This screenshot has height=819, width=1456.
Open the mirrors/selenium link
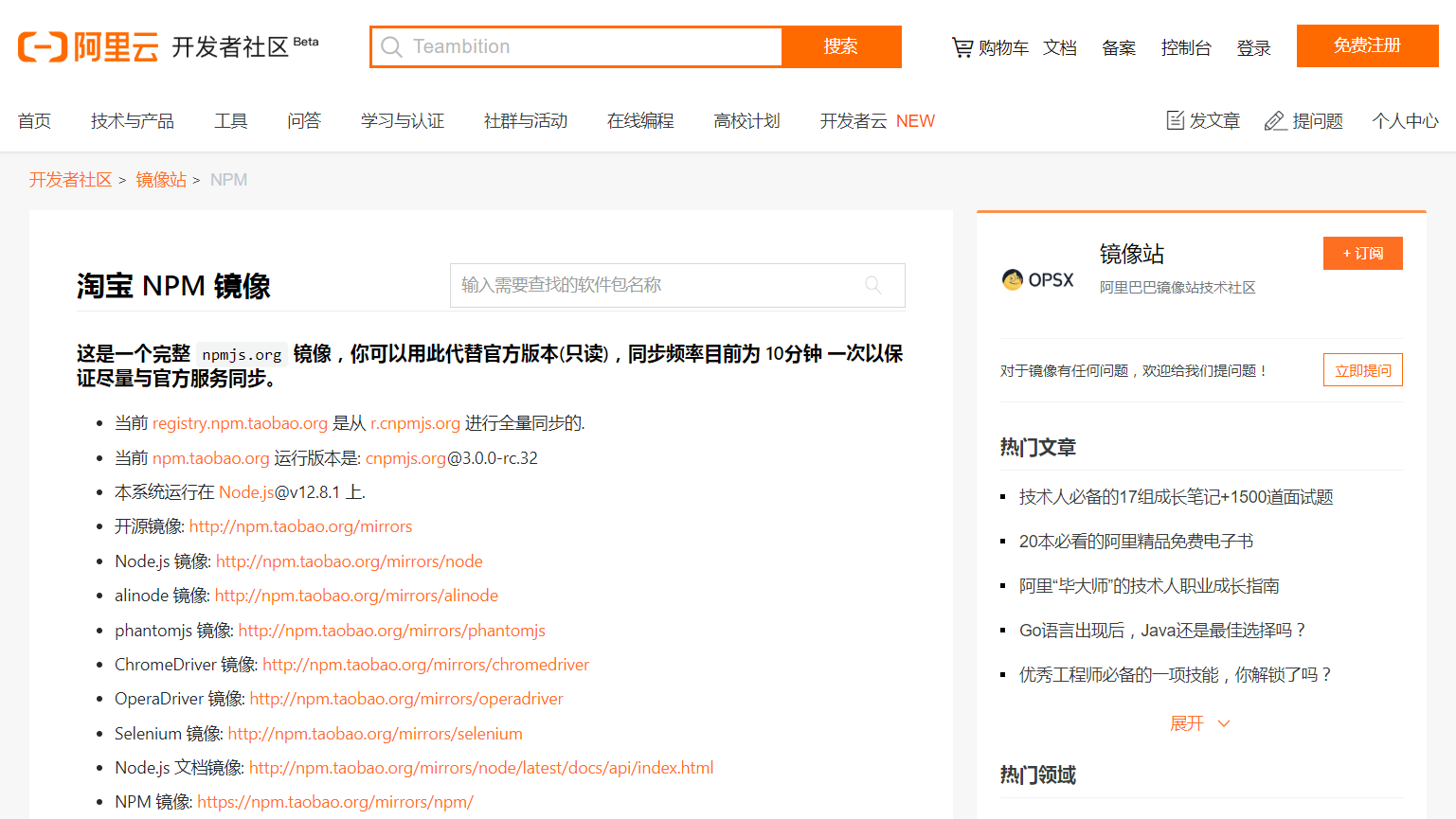click(x=375, y=734)
